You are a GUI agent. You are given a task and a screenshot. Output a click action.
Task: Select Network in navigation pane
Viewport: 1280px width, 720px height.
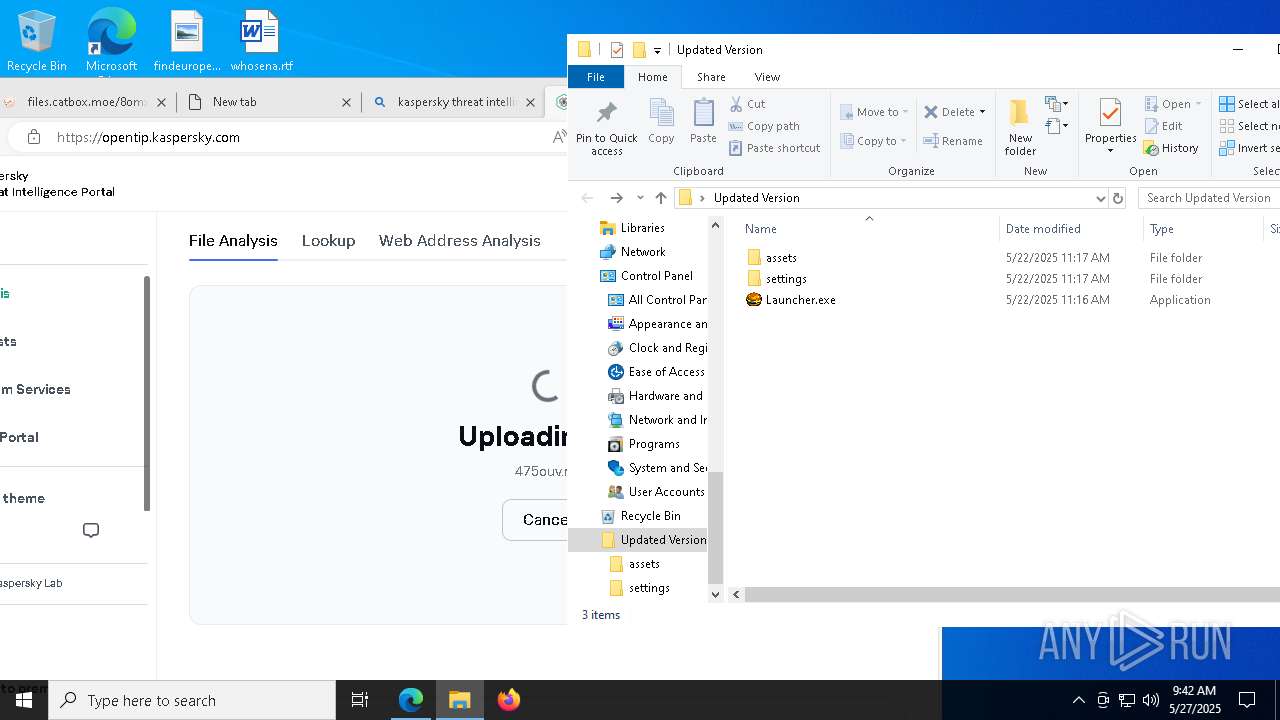[633, 252]
